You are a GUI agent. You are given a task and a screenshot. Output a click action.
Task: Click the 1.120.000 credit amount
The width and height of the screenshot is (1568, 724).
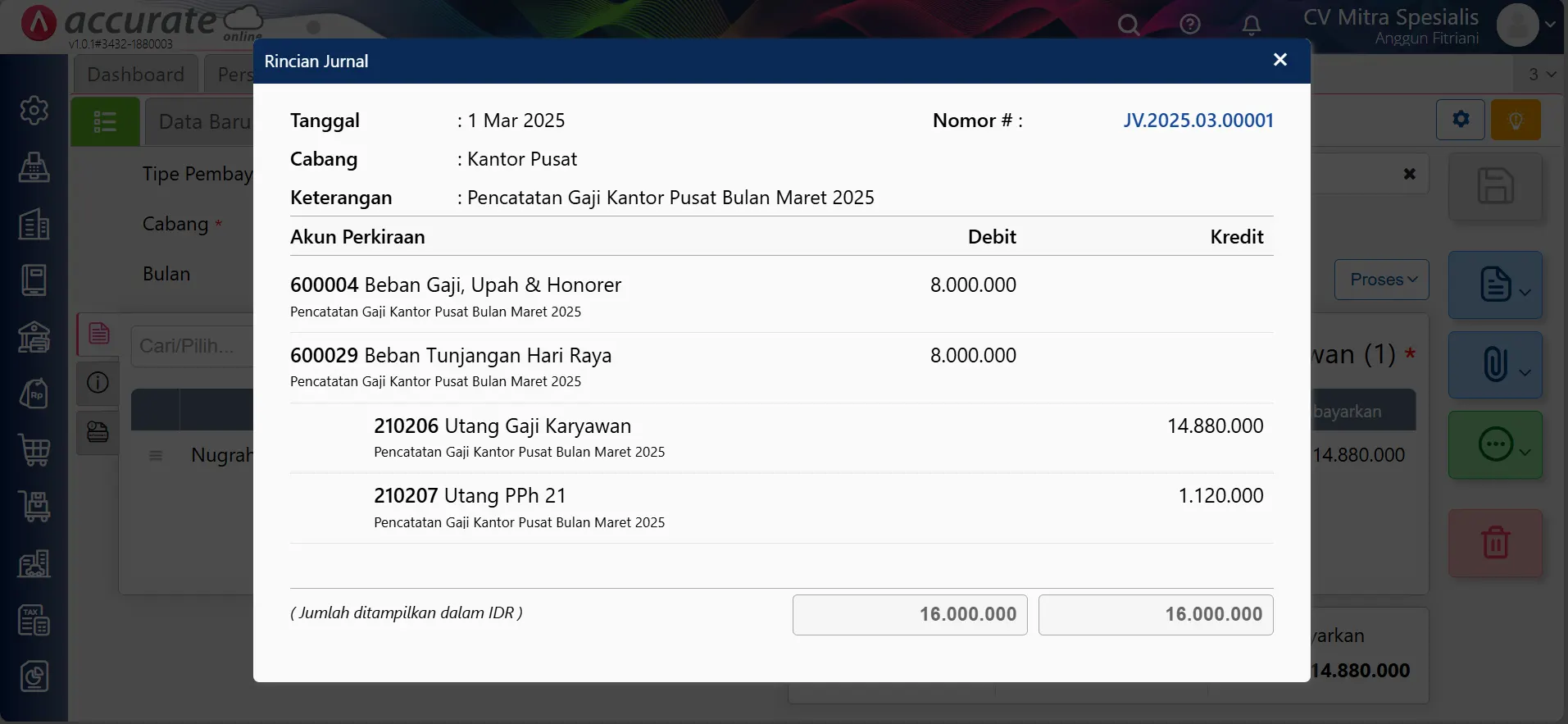pos(1220,496)
